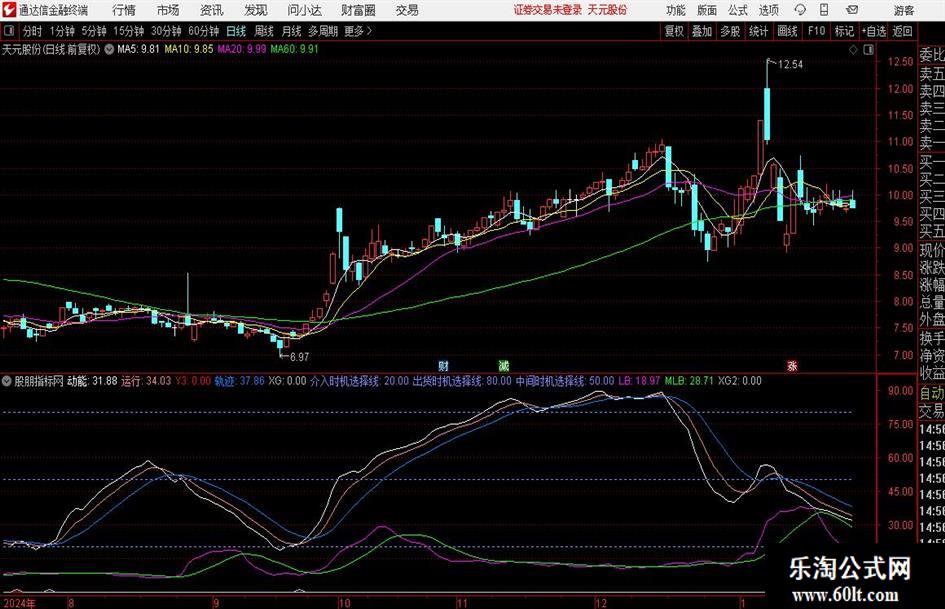Click the 6.97 low price label
The image size is (945, 609).
(299, 357)
